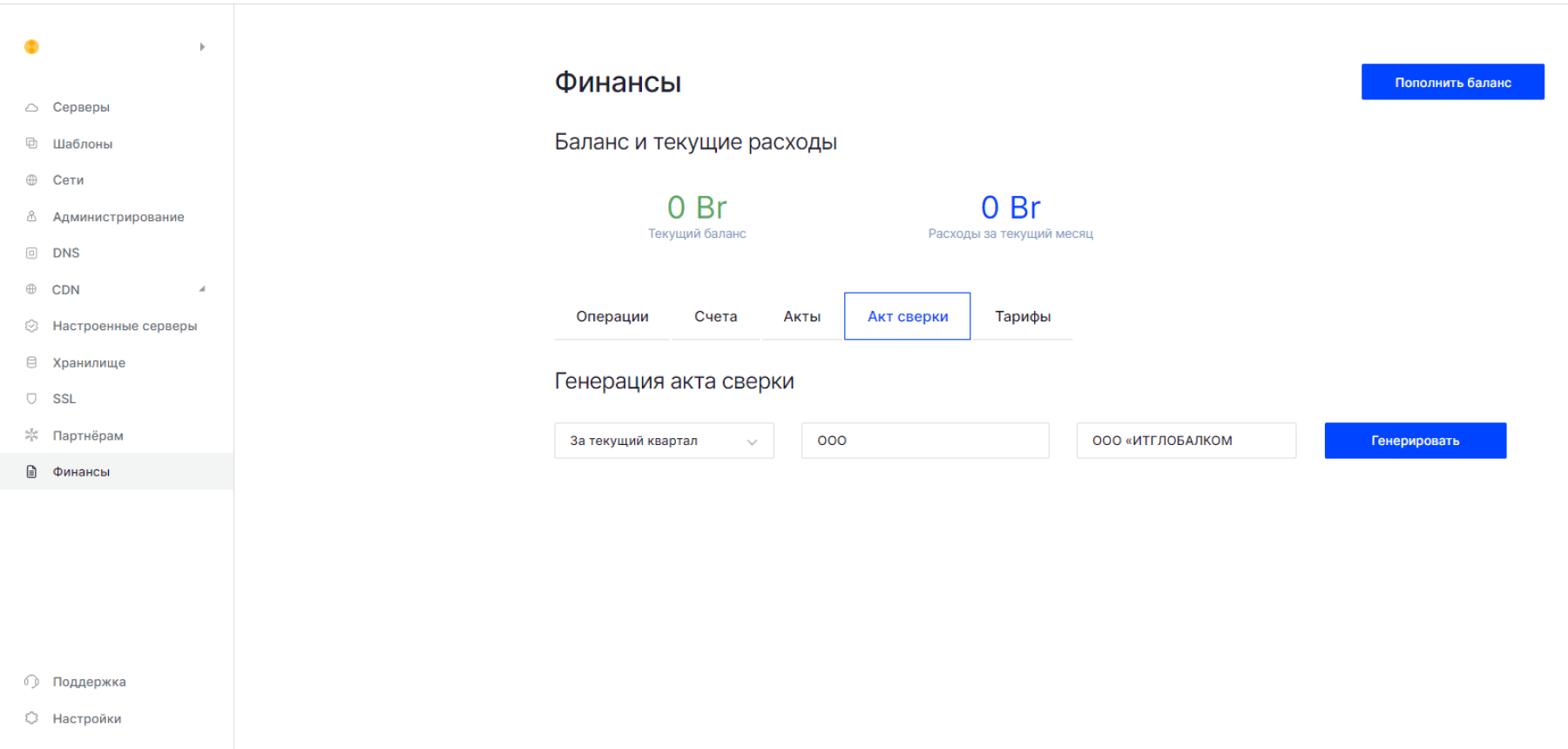Click the Текущий баланс label
This screenshot has width=1568, height=749.
click(x=697, y=233)
